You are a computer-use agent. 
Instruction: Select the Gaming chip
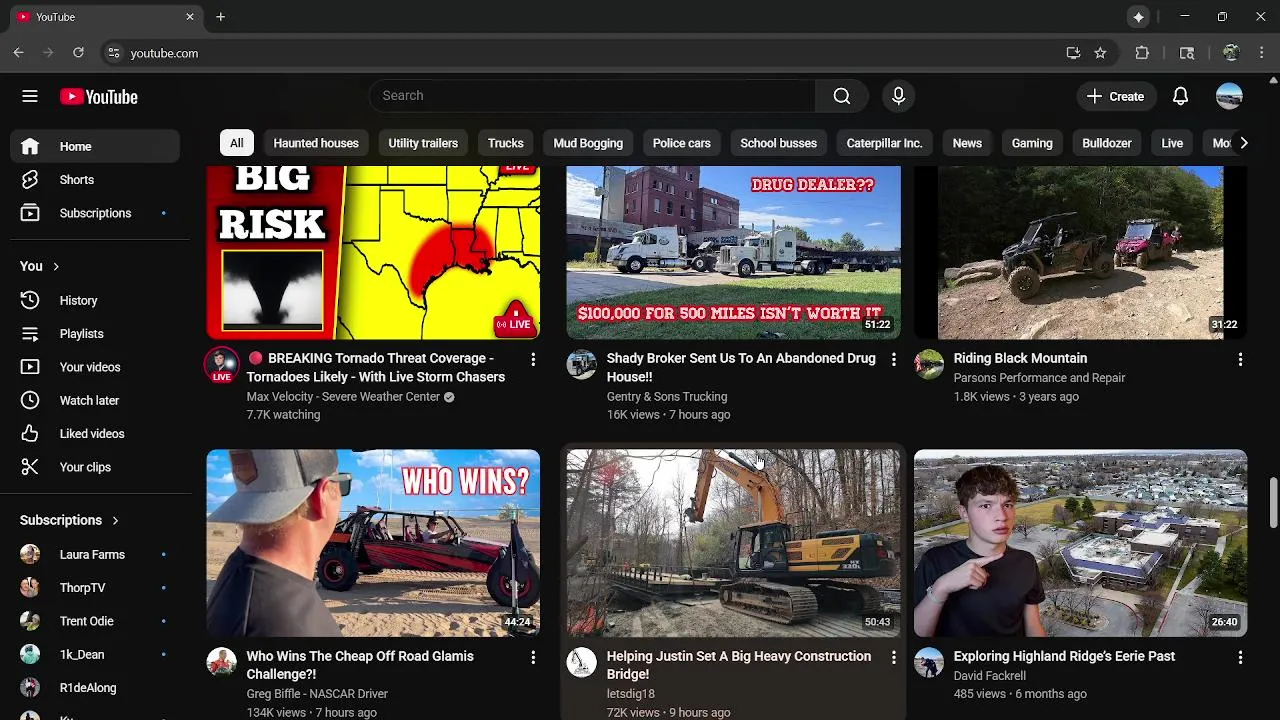click(1032, 143)
